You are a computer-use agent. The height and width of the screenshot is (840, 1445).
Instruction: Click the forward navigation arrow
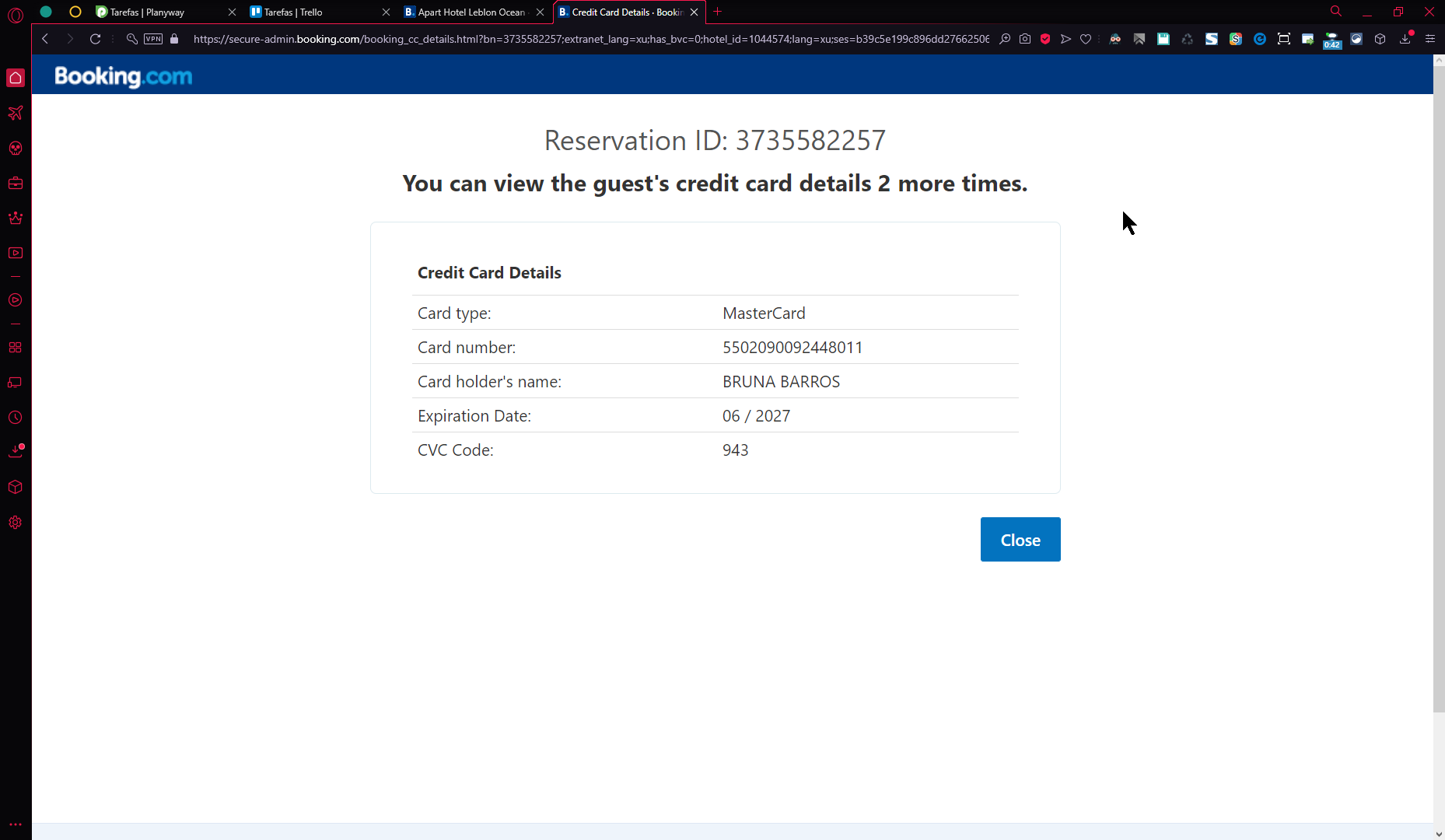(70, 39)
